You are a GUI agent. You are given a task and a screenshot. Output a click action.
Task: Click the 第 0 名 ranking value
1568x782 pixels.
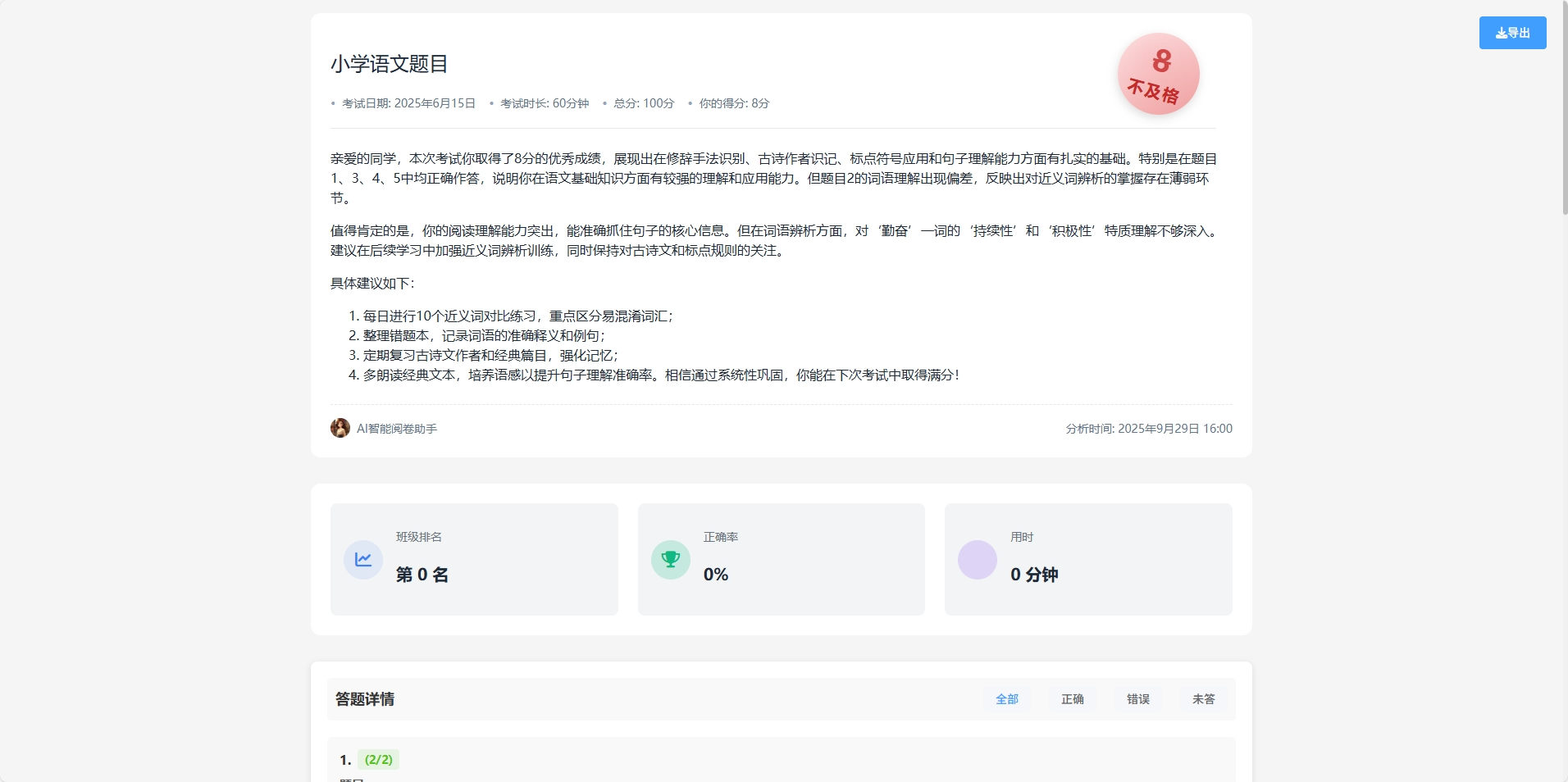pos(422,575)
